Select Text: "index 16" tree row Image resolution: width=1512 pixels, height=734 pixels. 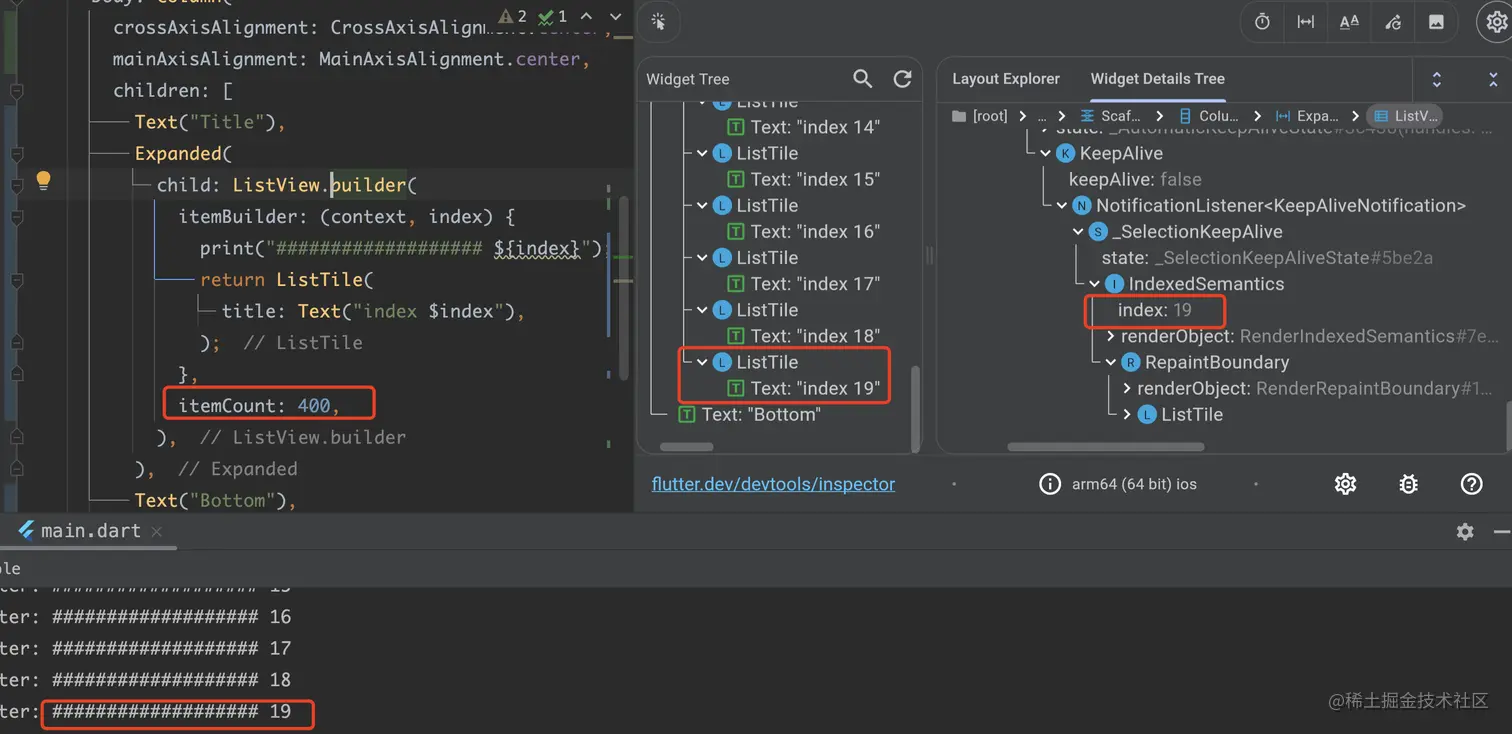803,231
